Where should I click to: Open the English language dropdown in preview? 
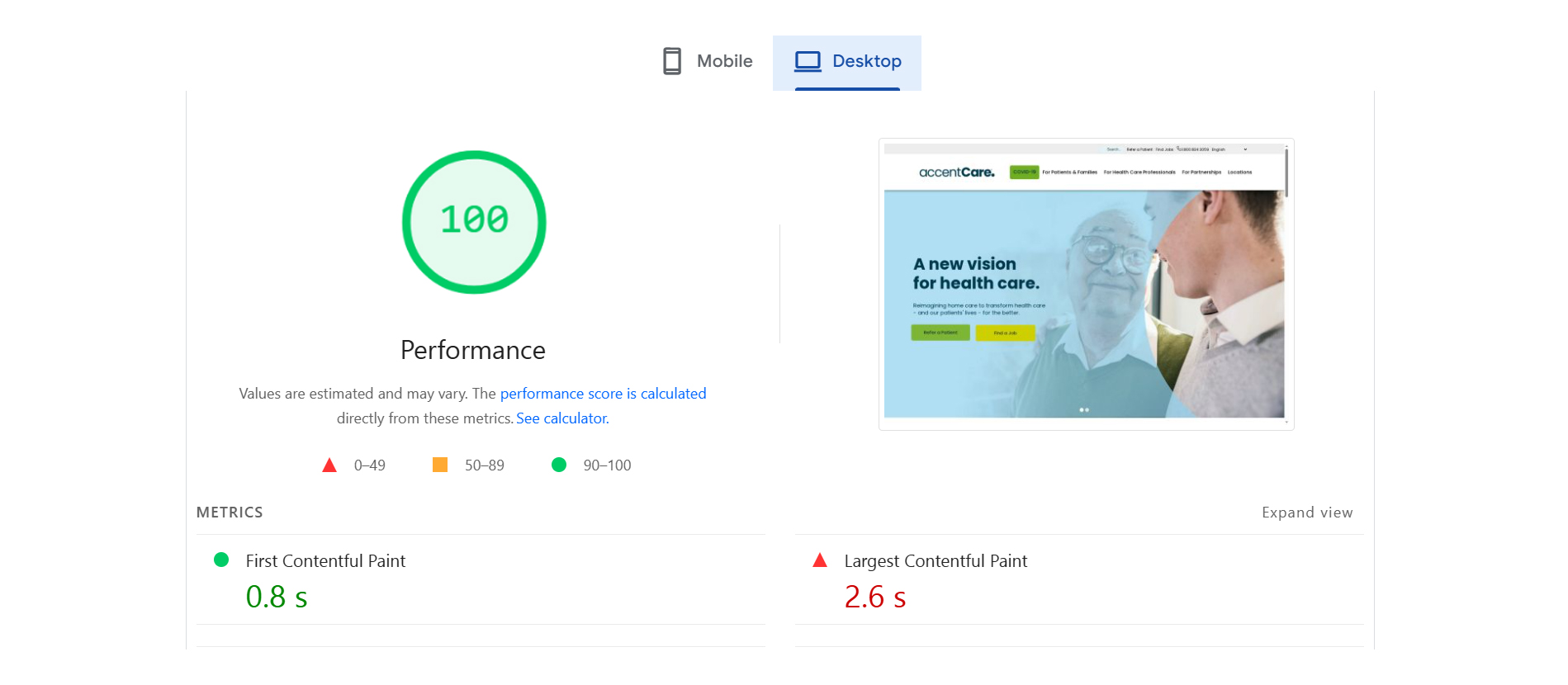(x=1229, y=149)
